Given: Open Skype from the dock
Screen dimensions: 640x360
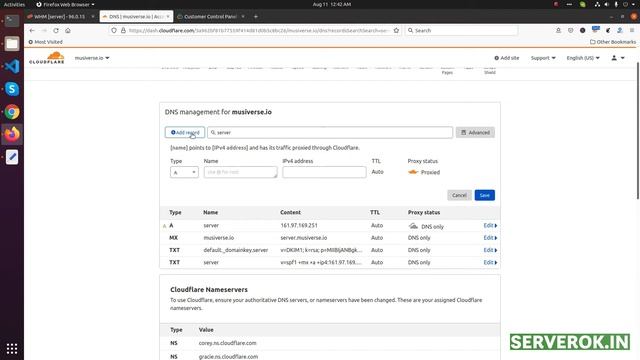Looking at the screenshot, I should pyautogui.click(x=12, y=89).
